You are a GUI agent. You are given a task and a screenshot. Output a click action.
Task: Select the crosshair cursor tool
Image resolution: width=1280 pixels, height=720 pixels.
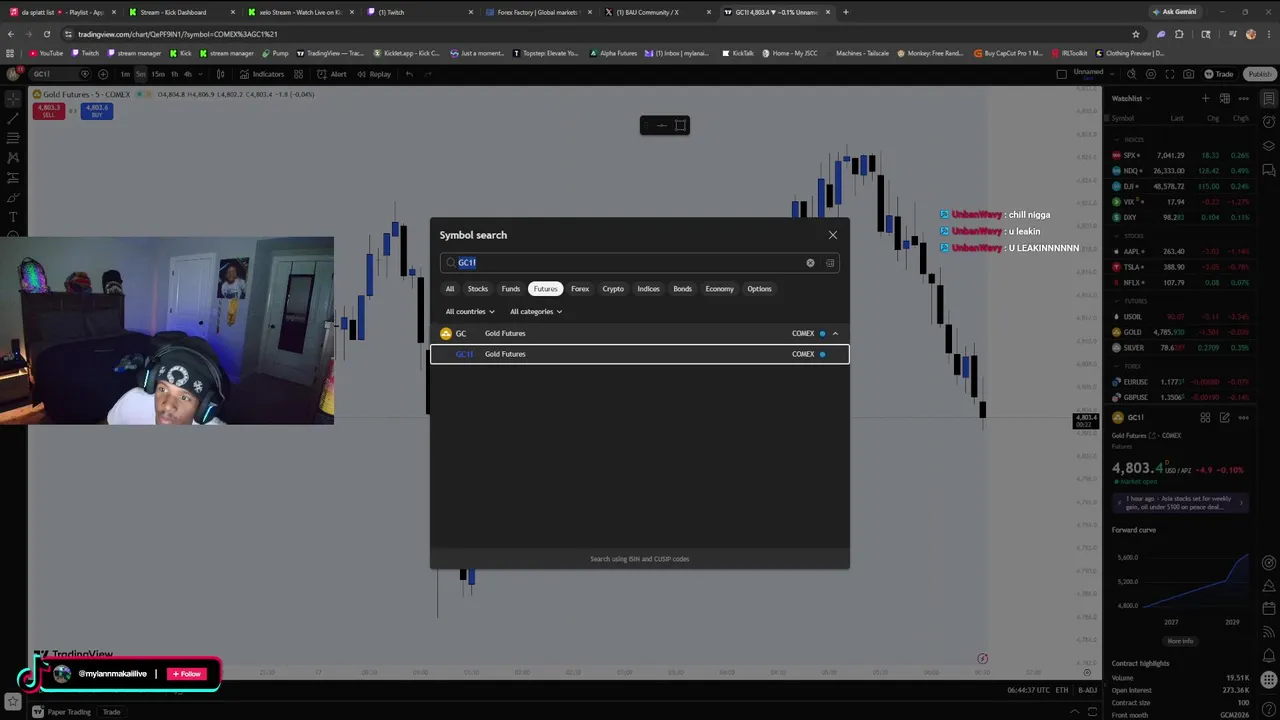[x=13, y=99]
